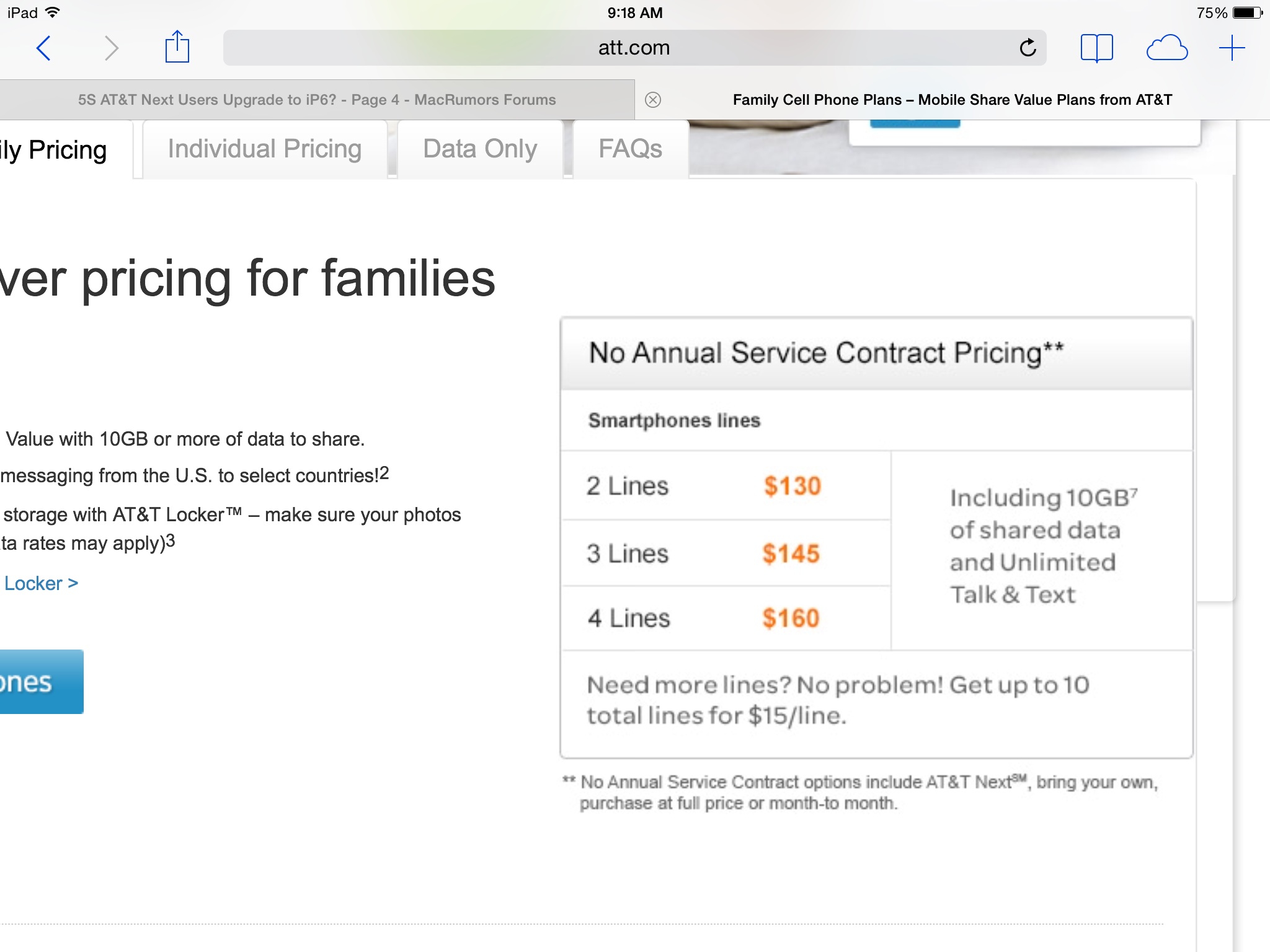The height and width of the screenshot is (952, 1270).
Task: Tap the Safari forward arrow
Action: pyautogui.click(x=111, y=48)
